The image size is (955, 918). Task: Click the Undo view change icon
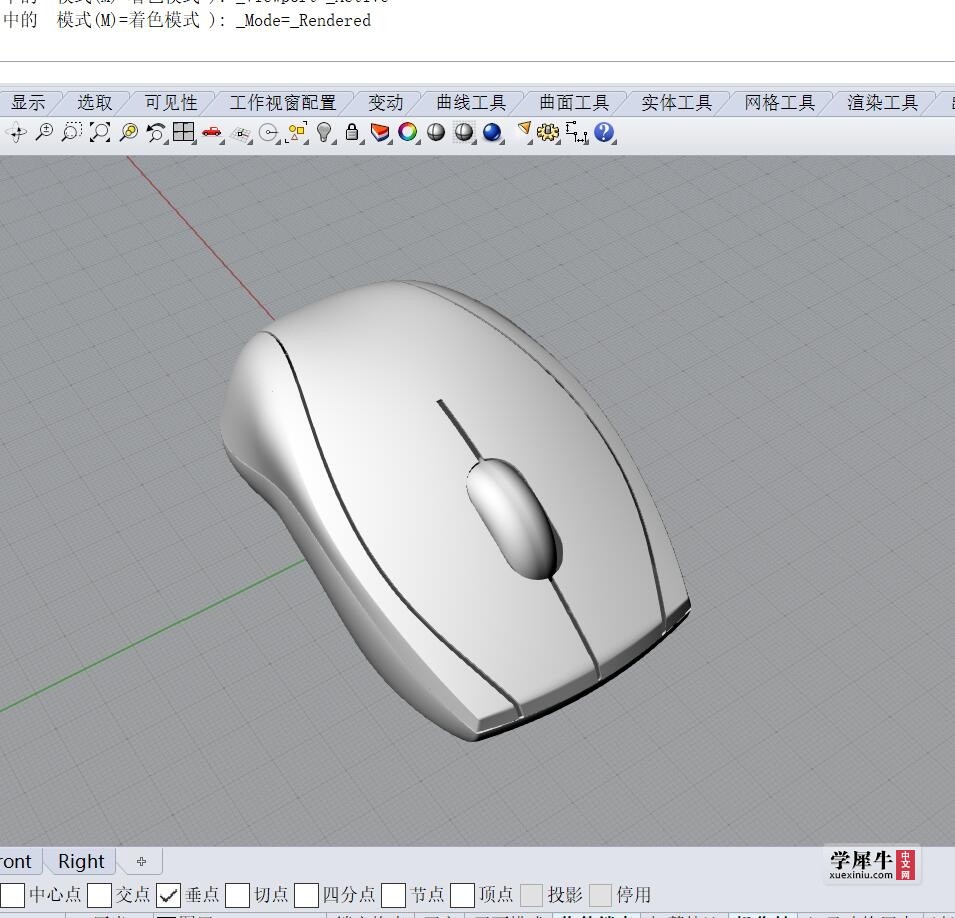[x=156, y=132]
